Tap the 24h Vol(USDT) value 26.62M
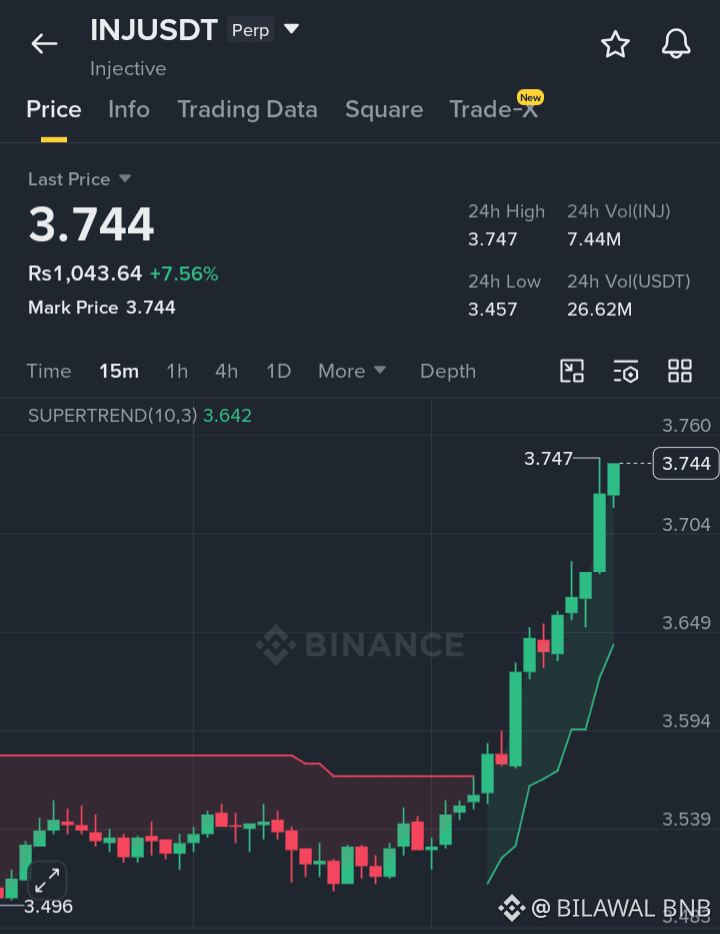This screenshot has height=934, width=720. pyautogui.click(x=599, y=310)
